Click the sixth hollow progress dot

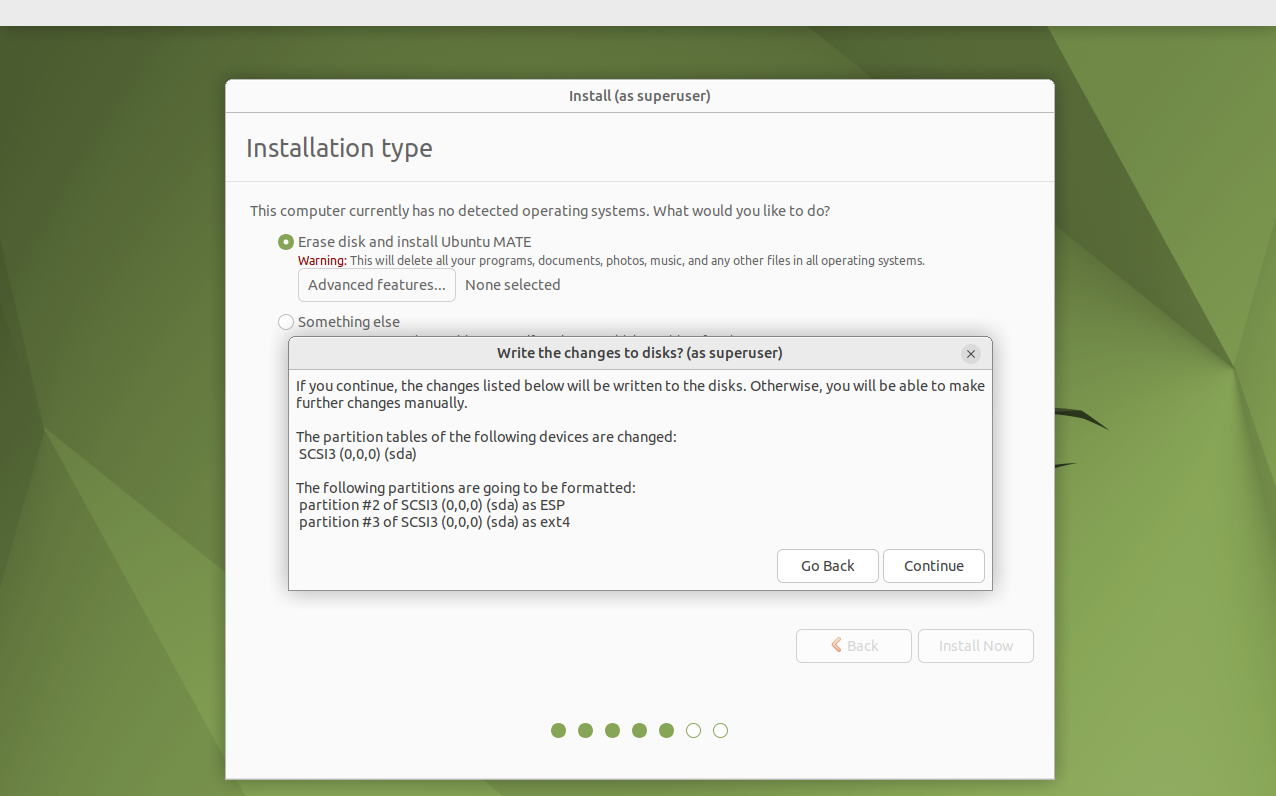(x=693, y=730)
